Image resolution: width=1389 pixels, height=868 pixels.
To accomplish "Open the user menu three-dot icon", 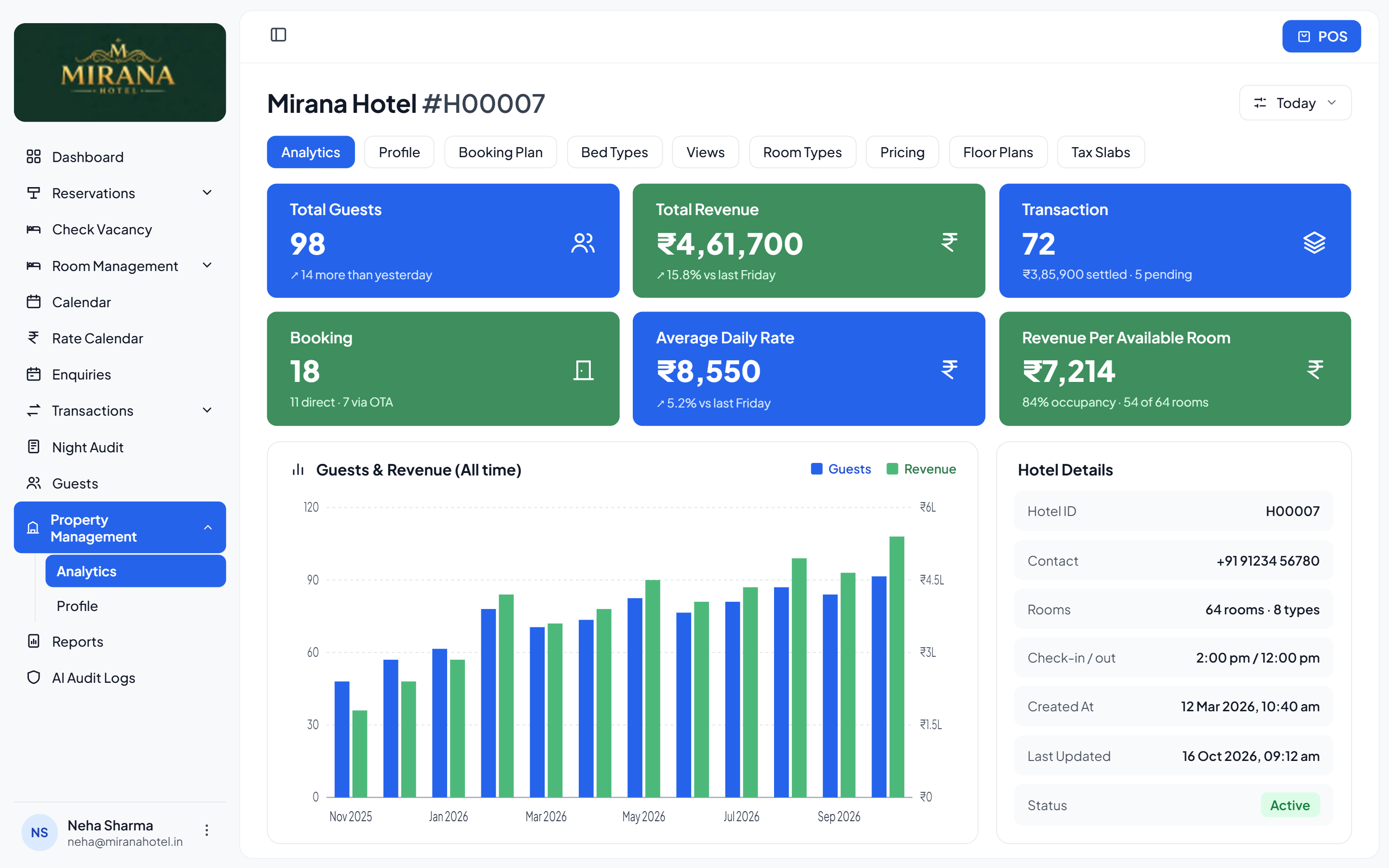I will pyautogui.click(x=206, y=831).
